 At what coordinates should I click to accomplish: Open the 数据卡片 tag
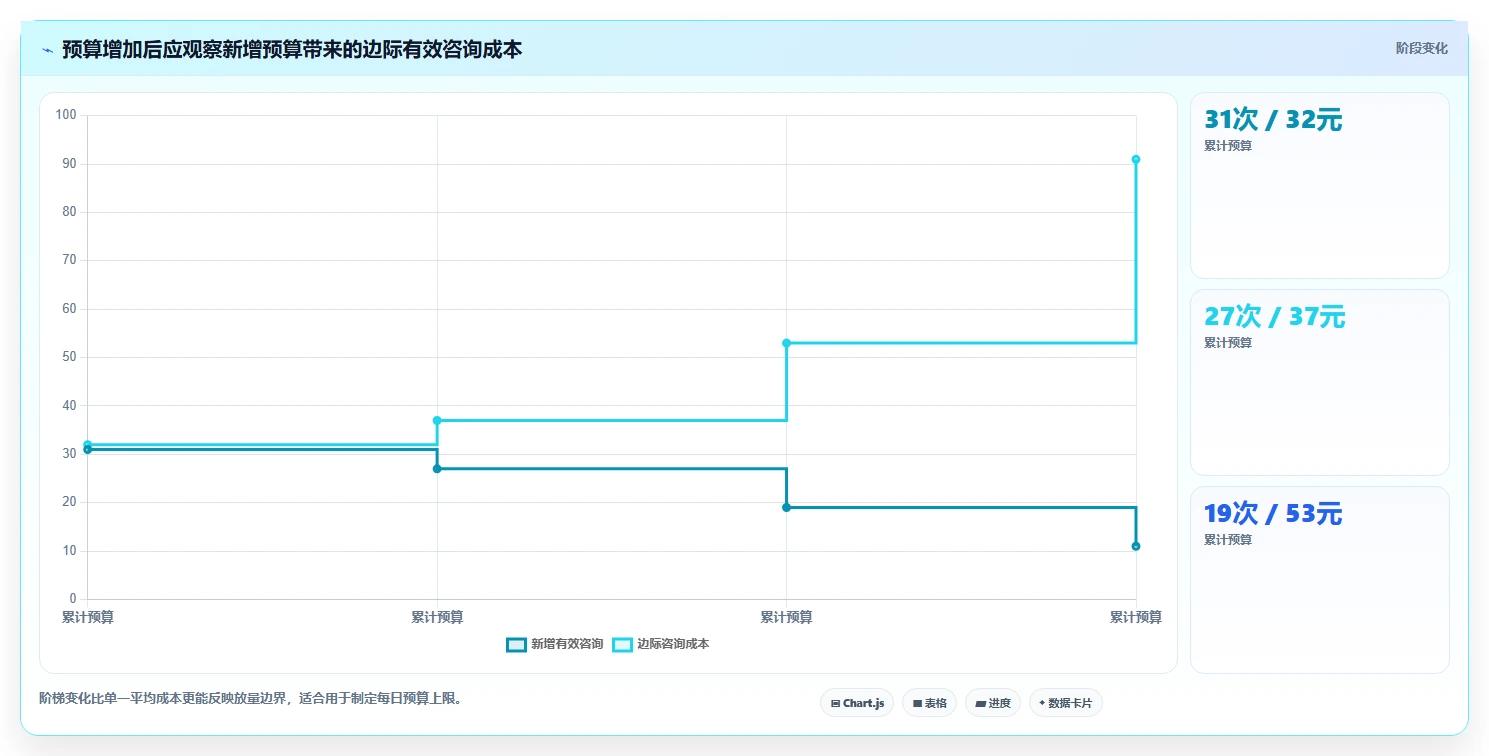[x=1065, y=703]
